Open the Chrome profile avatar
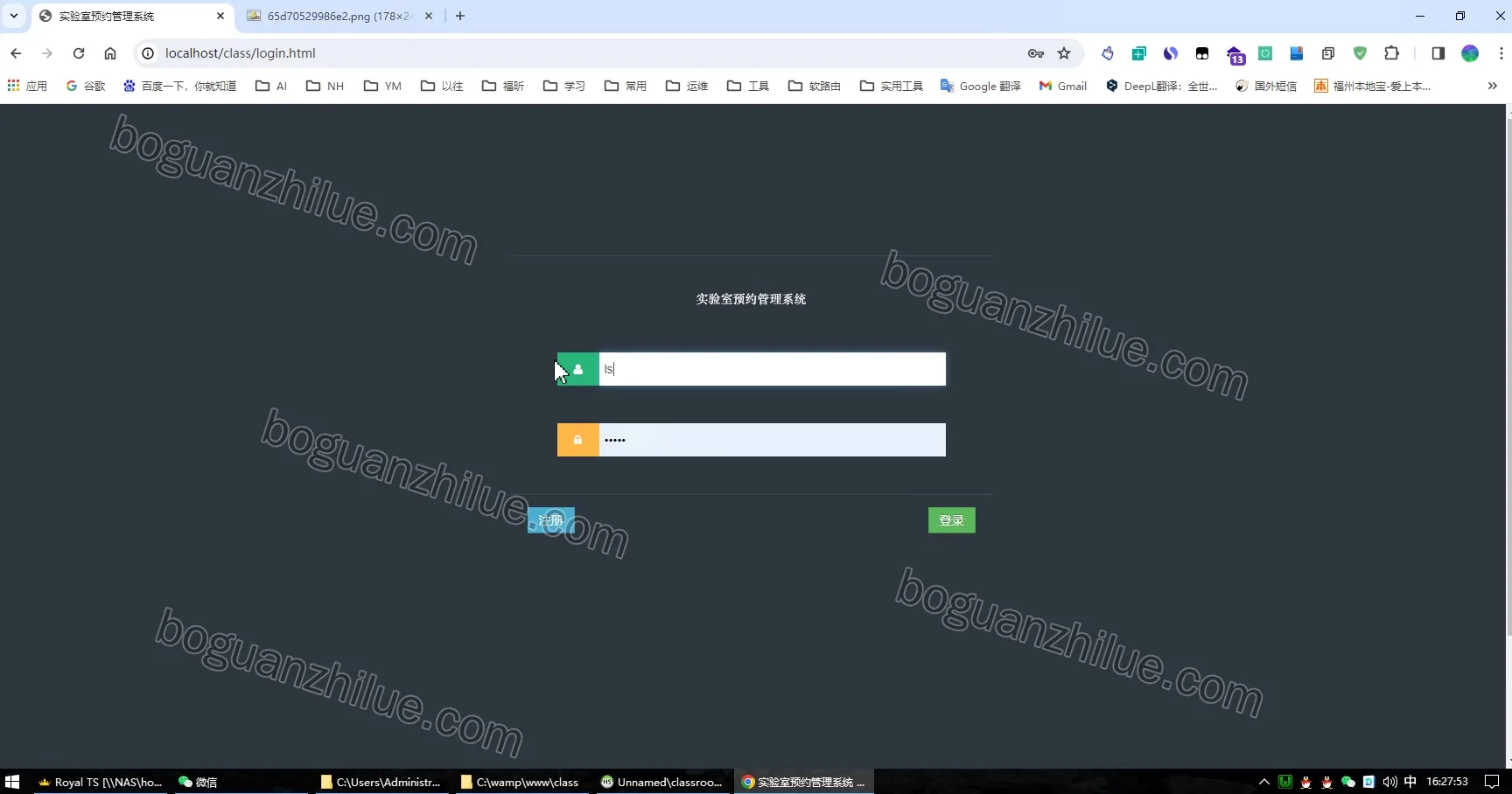The height and width of the screenshot is (794, 1512). pyautogui.click(x=1470, y=53)
